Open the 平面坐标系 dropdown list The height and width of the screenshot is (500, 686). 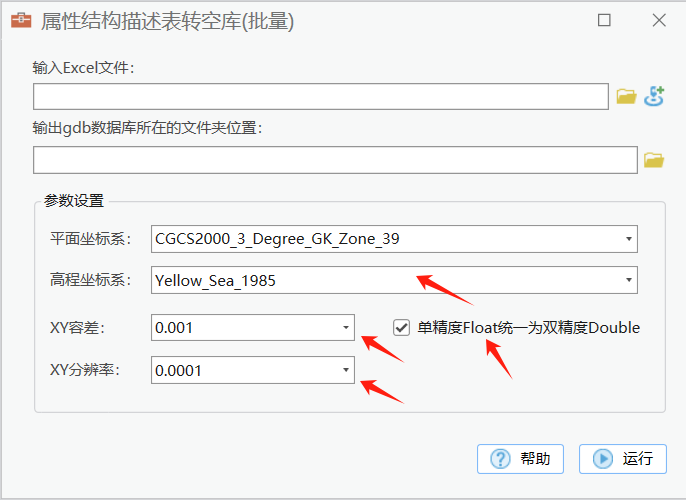(629, 239)
